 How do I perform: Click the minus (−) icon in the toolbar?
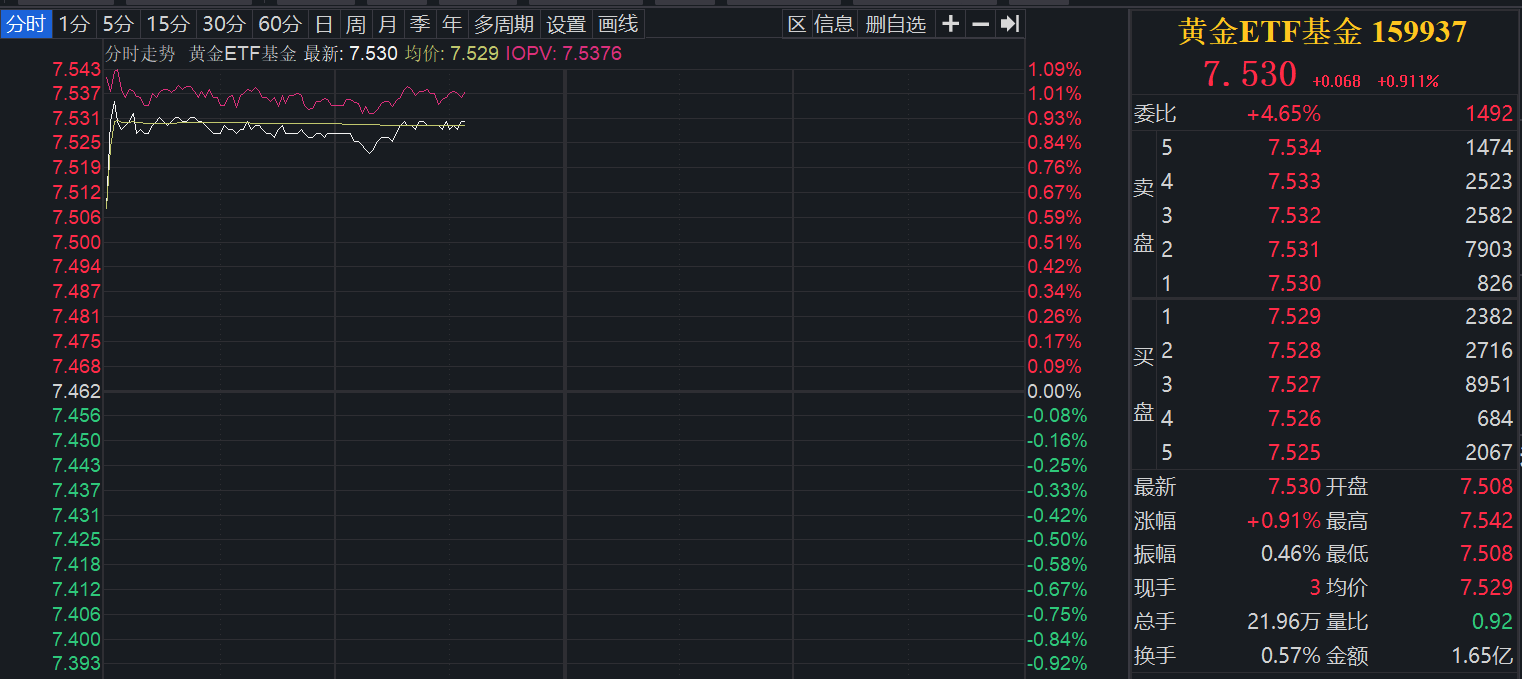(x=979, y=24)
